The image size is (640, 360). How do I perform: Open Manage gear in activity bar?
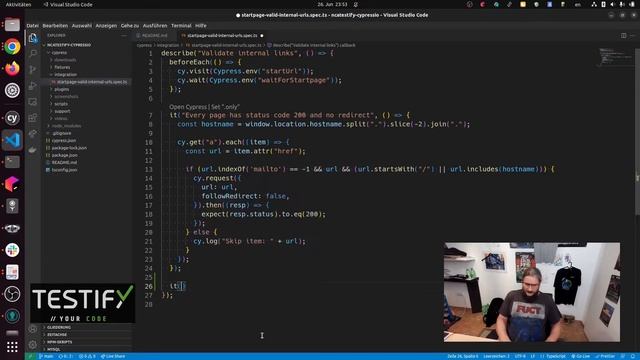(33, 345)
